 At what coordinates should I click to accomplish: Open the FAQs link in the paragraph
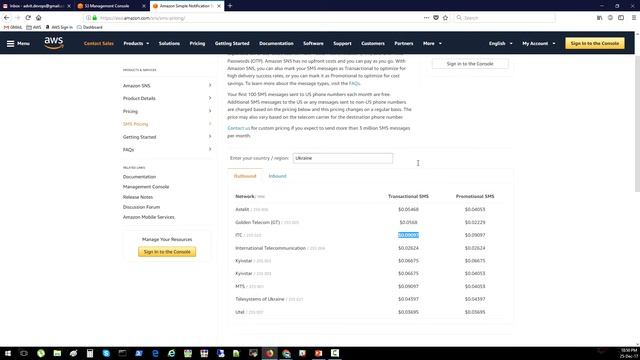(x=354, y=83)
